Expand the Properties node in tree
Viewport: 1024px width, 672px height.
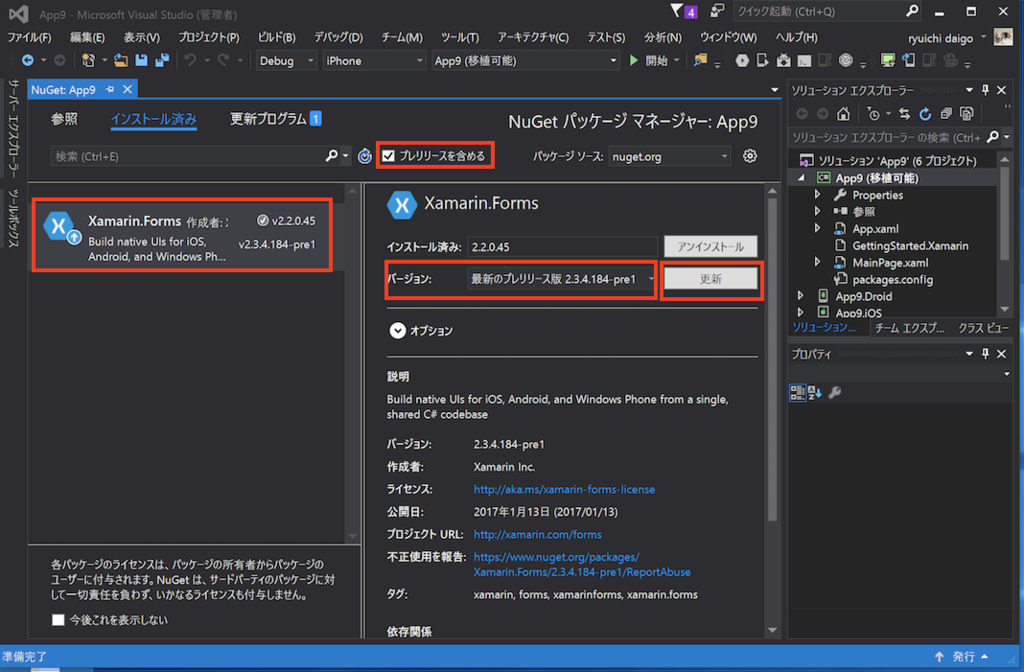[818, 195]
